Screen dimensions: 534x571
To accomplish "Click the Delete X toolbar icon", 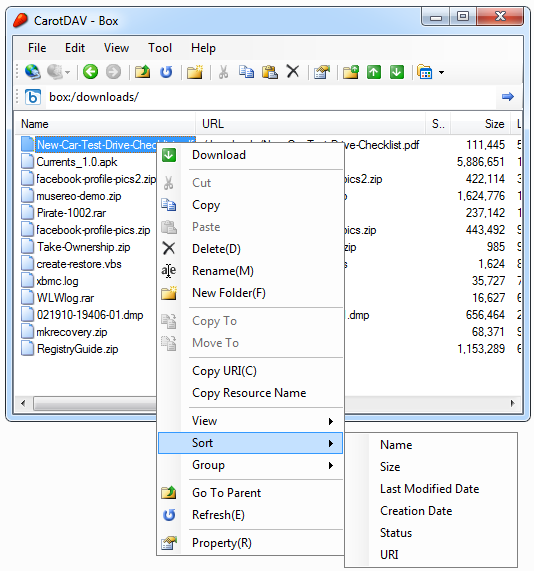I will (293, 71).
